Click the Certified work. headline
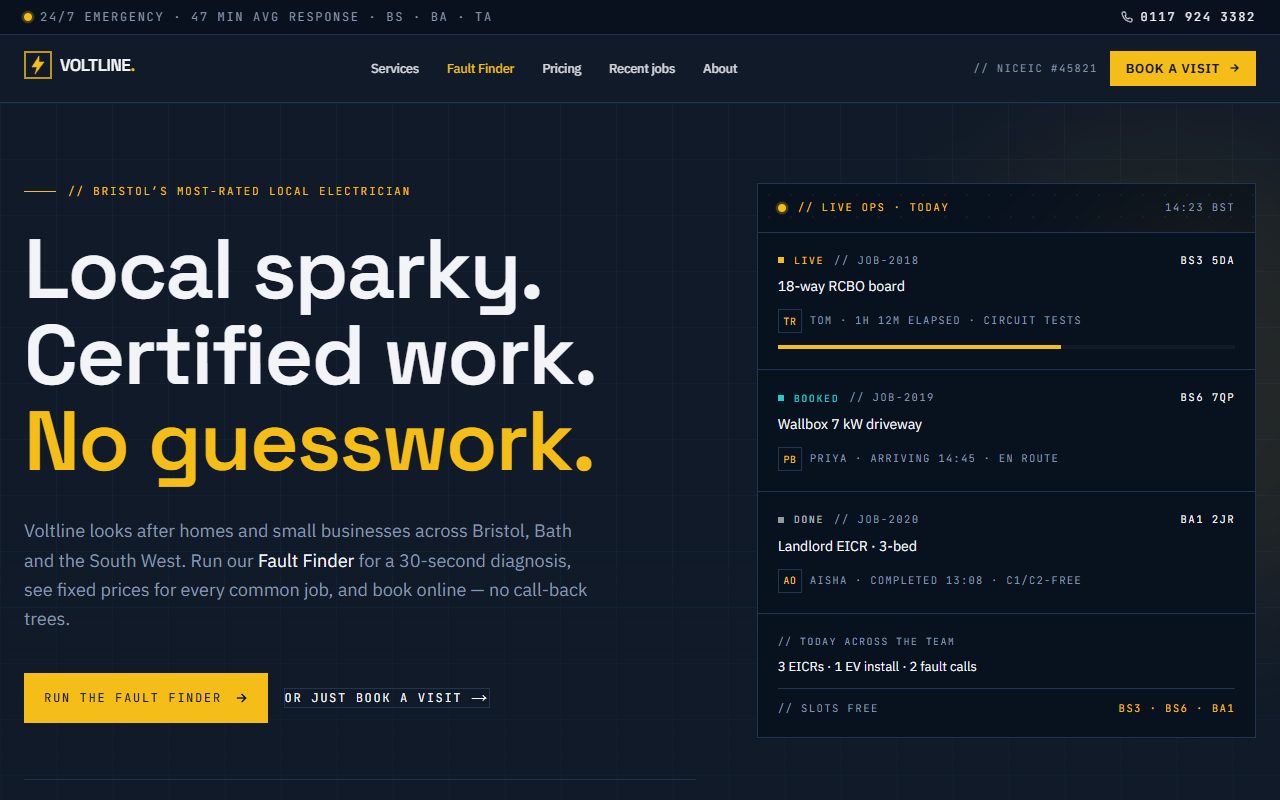1280x800 pixels. pos(310,356)
